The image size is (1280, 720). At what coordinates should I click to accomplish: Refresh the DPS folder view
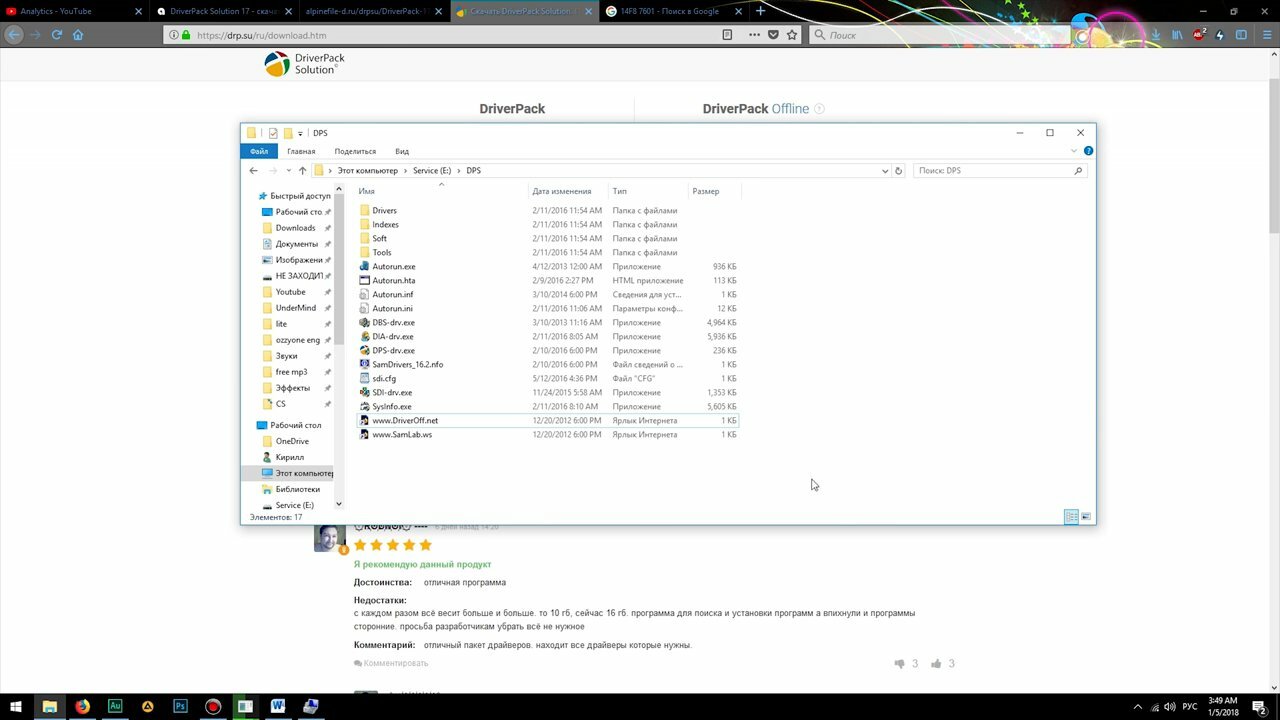click(x=898, y=171)
